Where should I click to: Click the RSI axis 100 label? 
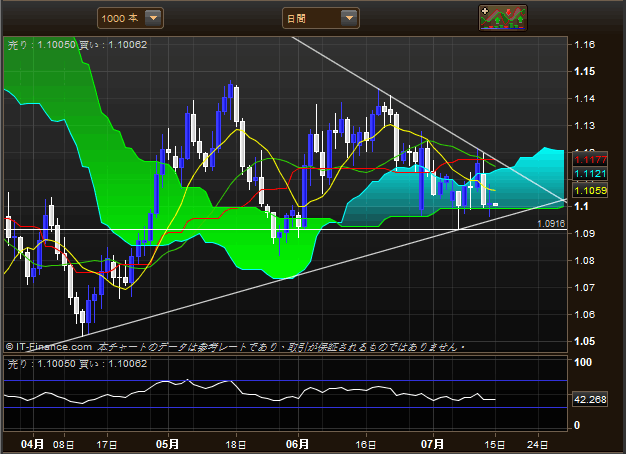click(583, 362)
